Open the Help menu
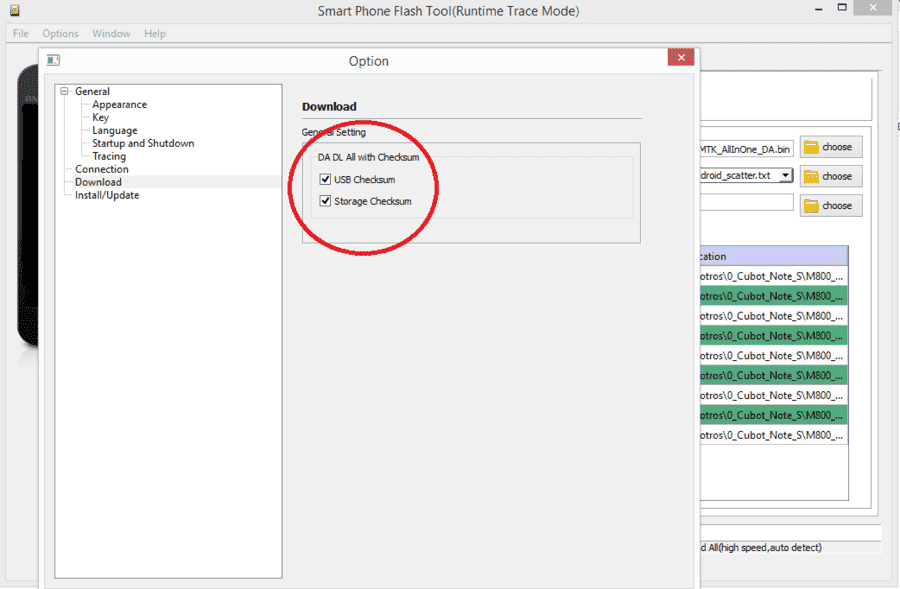900x589 pixels. pyautogui.click(x=155, y=33)
